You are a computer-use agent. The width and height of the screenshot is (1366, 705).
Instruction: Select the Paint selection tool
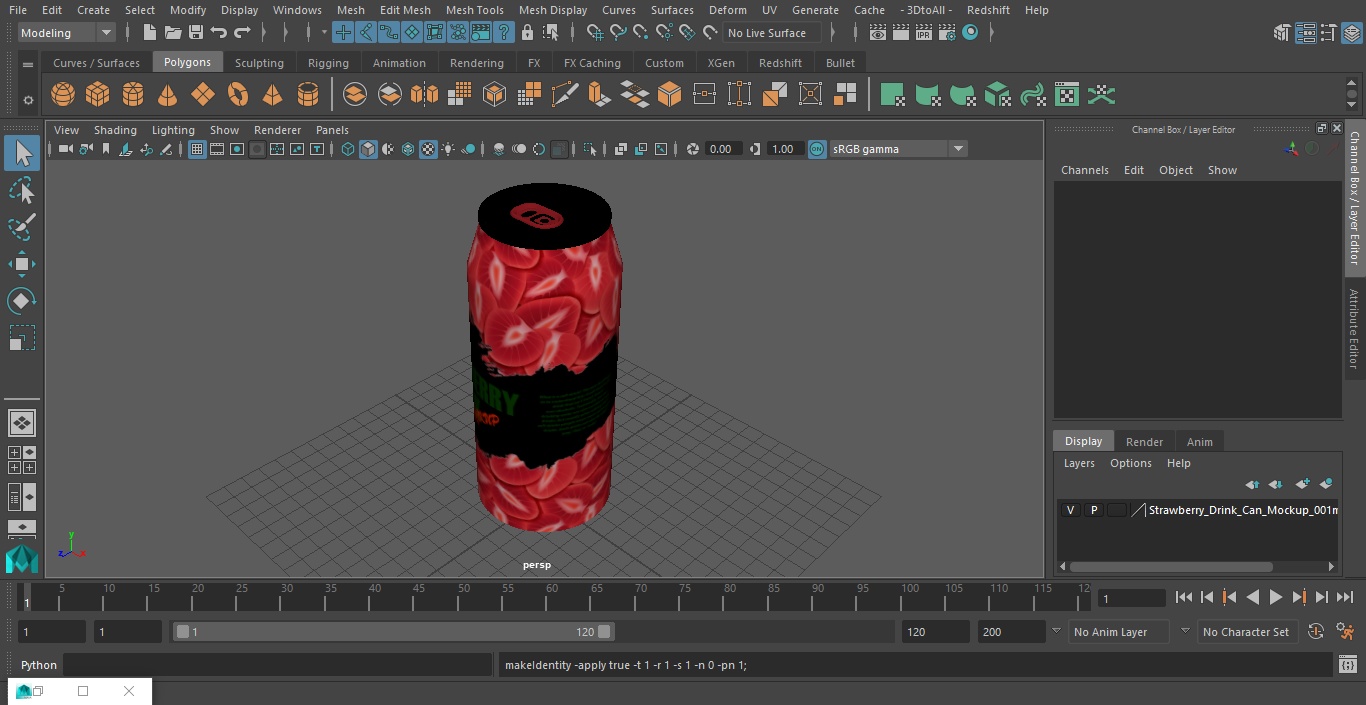[22, 227]
